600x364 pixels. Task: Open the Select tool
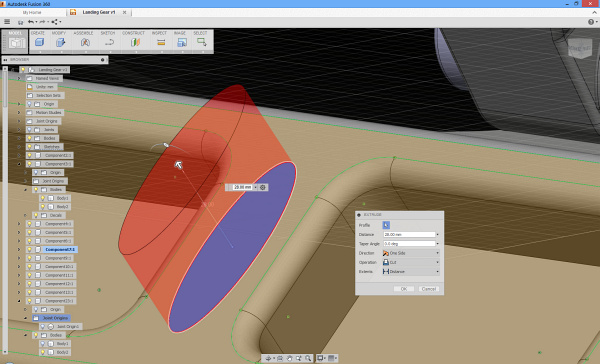[x=202, y=42]
